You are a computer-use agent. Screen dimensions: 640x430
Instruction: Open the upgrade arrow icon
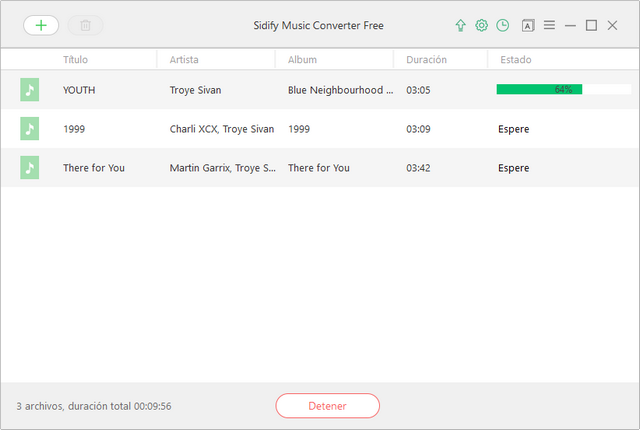460,25
